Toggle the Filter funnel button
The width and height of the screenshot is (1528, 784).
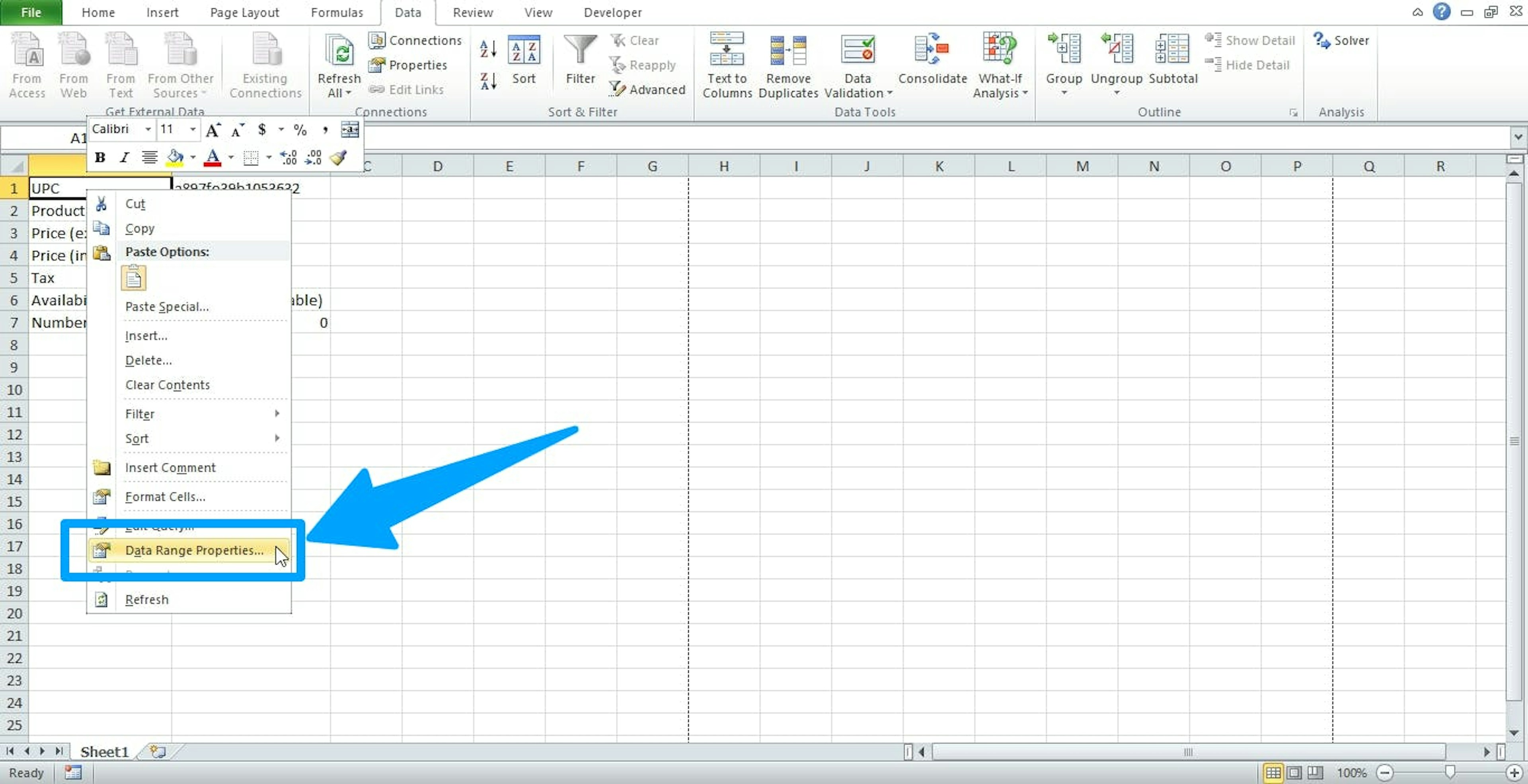580,59
